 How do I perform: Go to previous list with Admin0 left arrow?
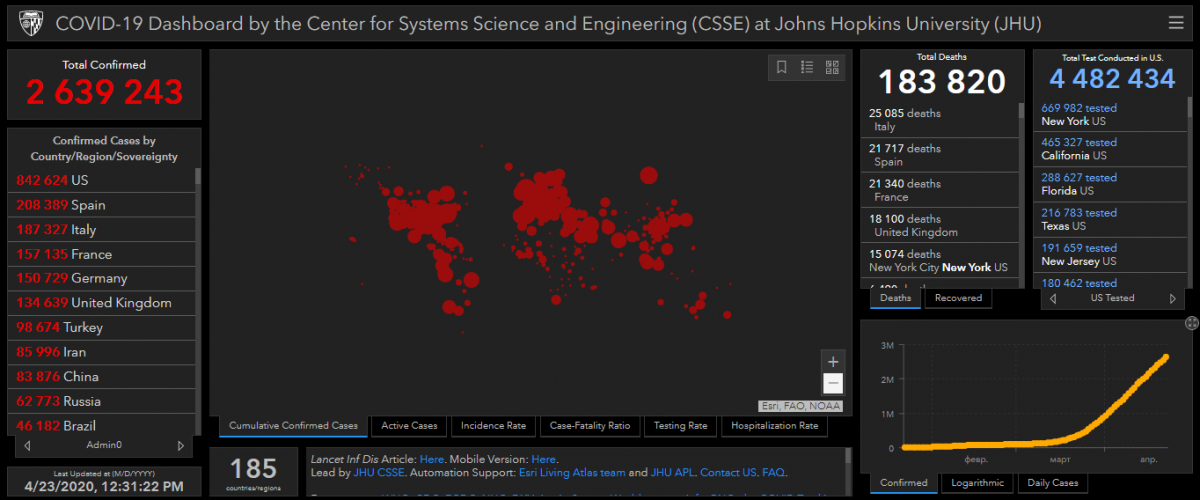click(27, 445)
